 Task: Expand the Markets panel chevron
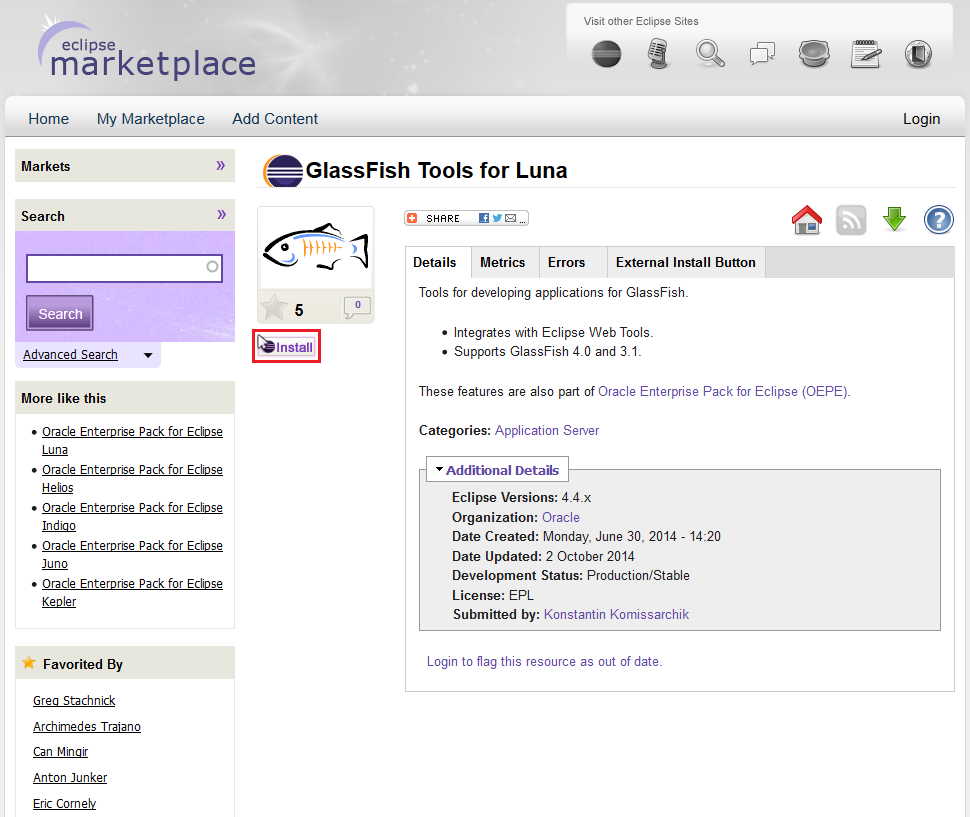(221, 165)
